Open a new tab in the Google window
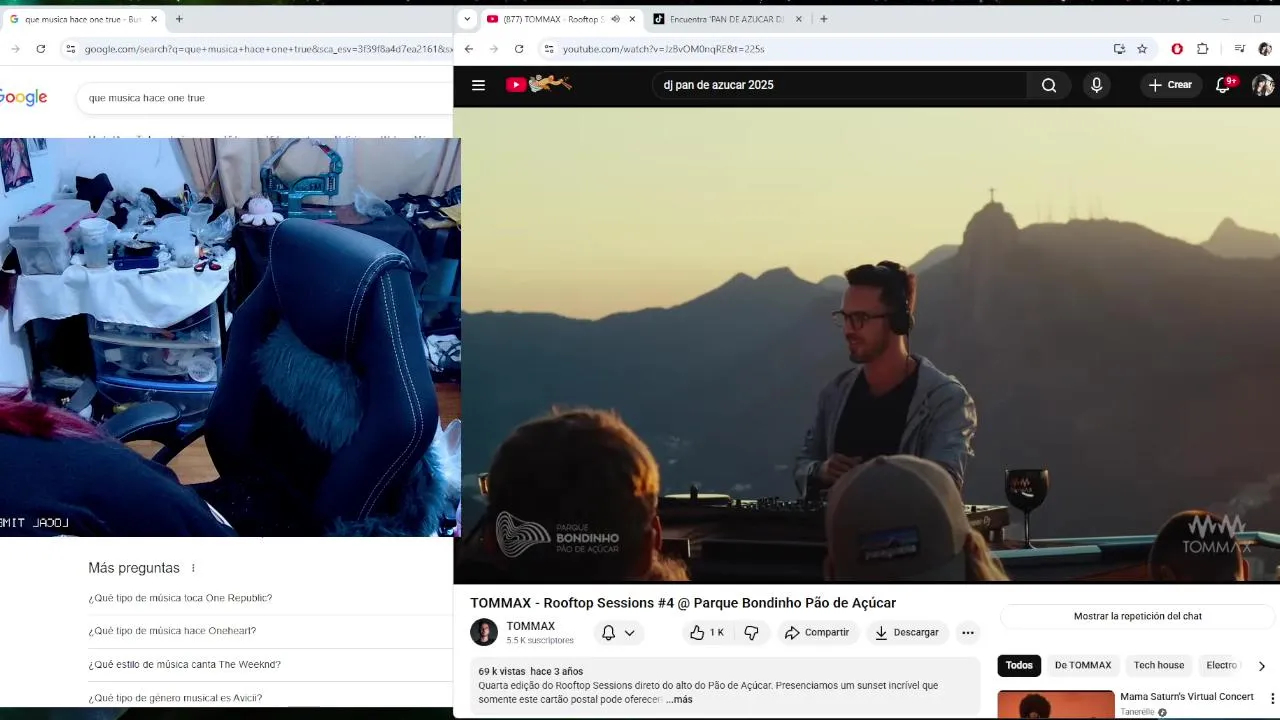Image resolution: width=1280 pixels, height=720 pixels. click(179, 19)
